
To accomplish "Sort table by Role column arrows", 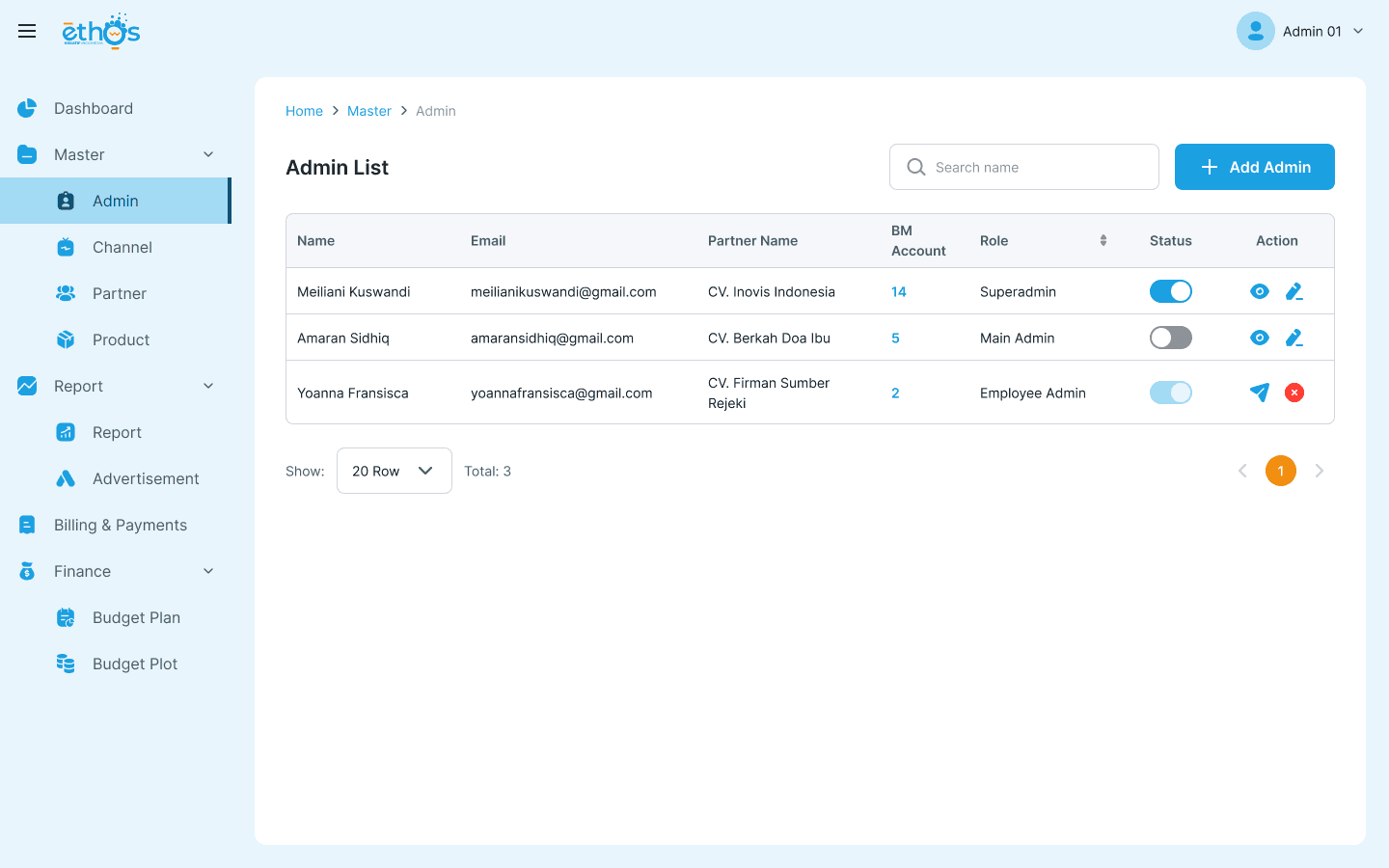I will (1103, 240).
